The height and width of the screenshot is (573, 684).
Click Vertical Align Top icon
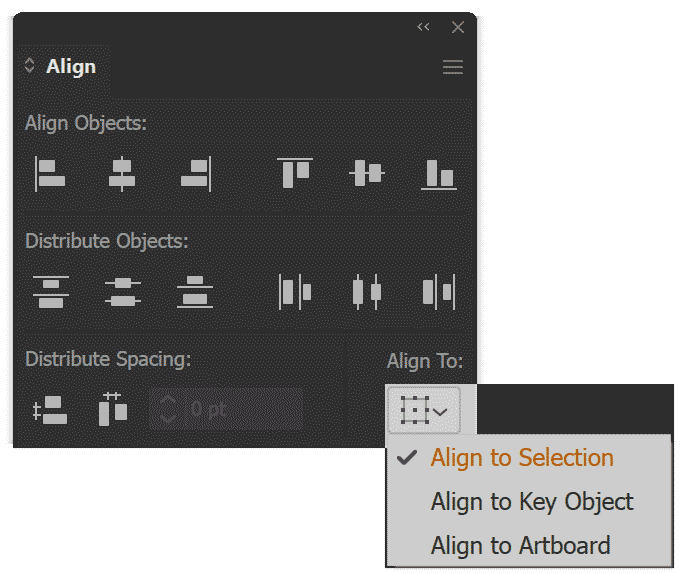click(295, 173)
